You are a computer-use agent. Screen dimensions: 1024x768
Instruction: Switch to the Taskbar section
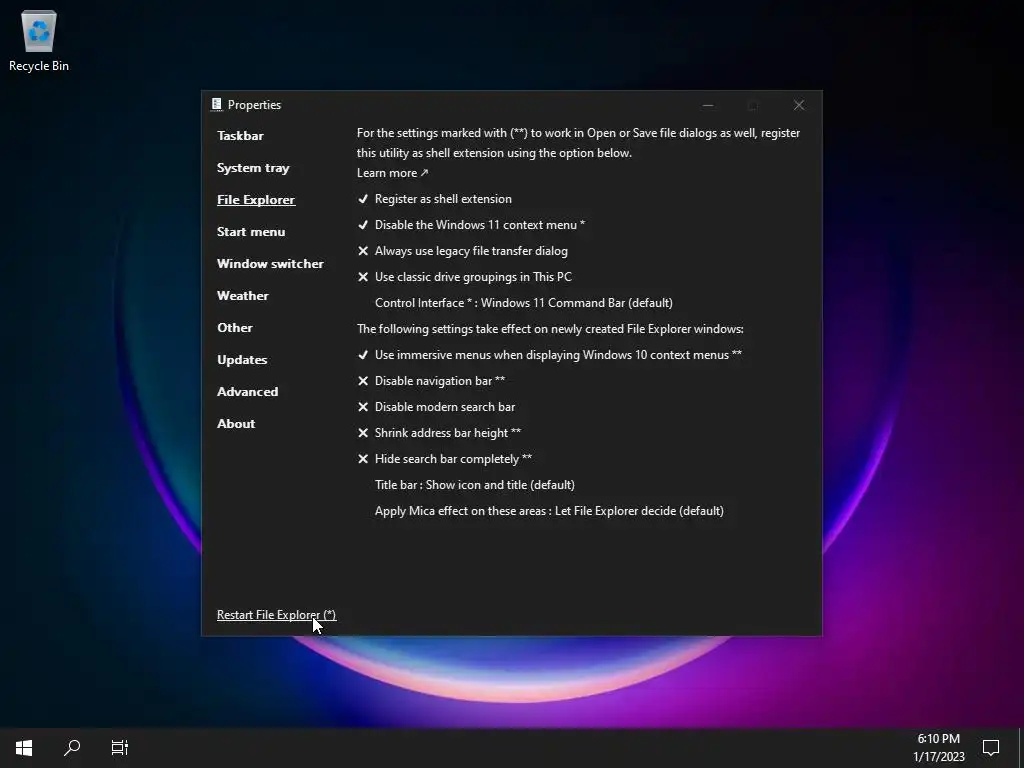click(x=240, y=136)
